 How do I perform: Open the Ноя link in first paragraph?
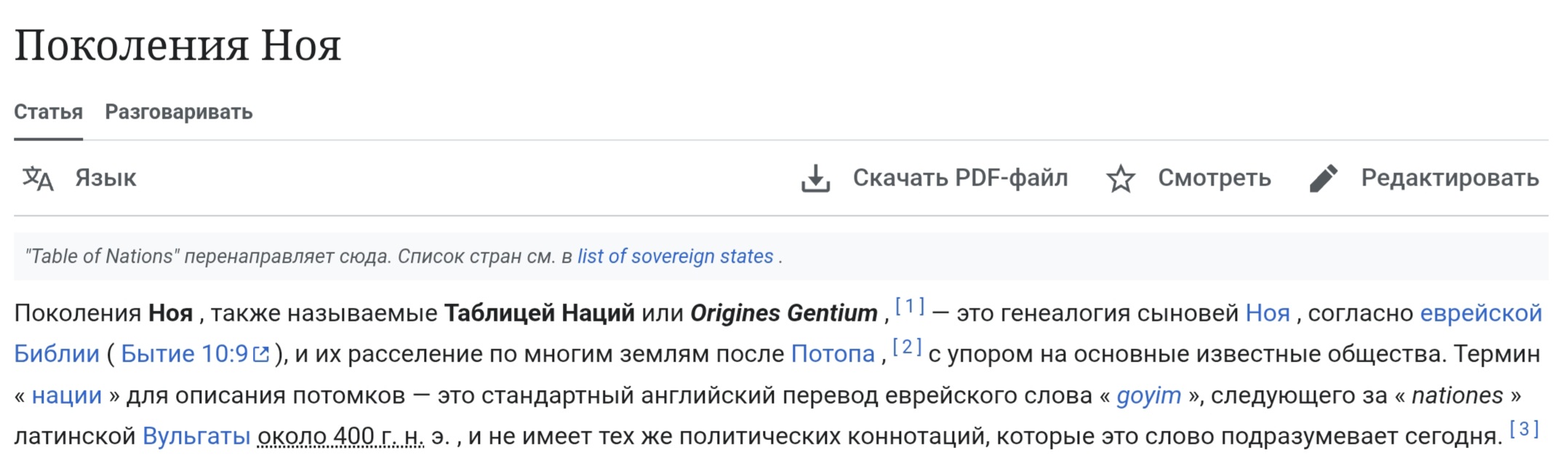click(x=1268, y=313)
